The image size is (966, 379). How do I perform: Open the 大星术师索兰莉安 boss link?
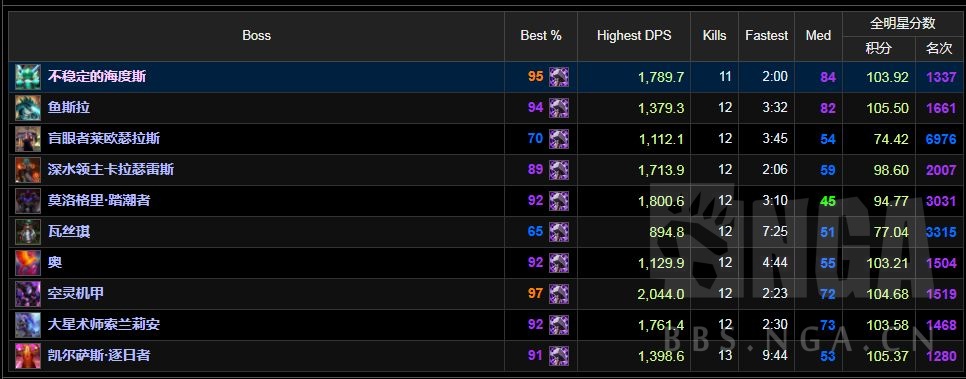(x=104, y=325)
